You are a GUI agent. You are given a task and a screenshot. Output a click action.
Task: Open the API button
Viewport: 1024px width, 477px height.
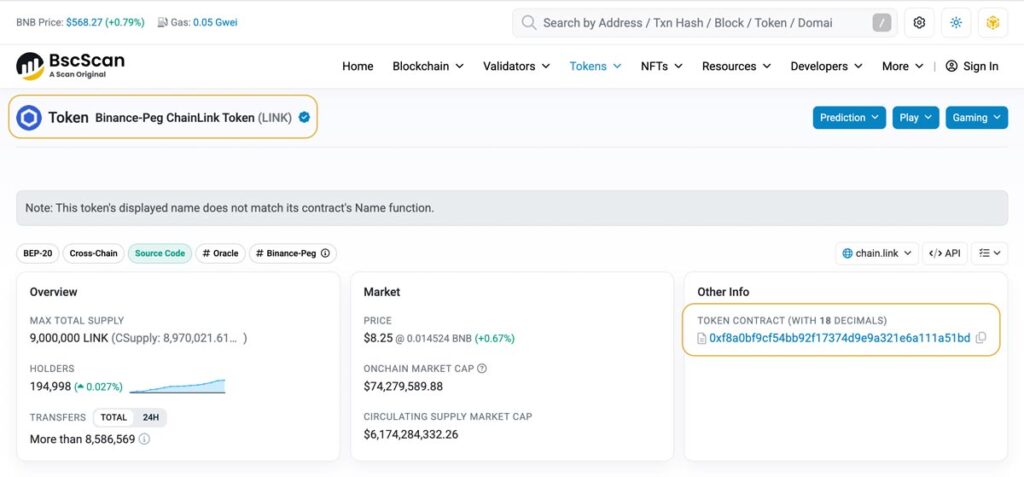[x=944, y=254]
